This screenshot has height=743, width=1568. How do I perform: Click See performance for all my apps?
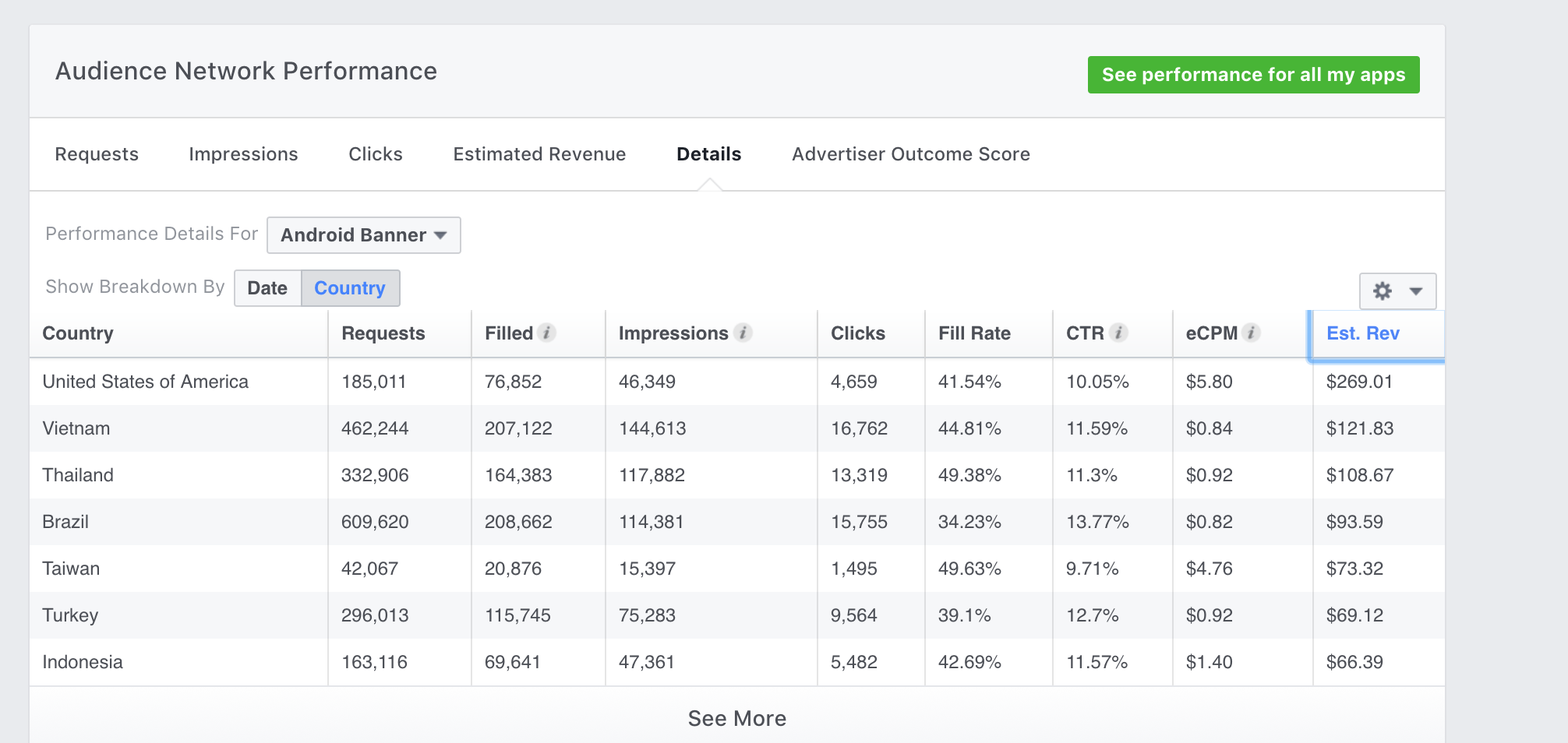[x=1253, y=75]
